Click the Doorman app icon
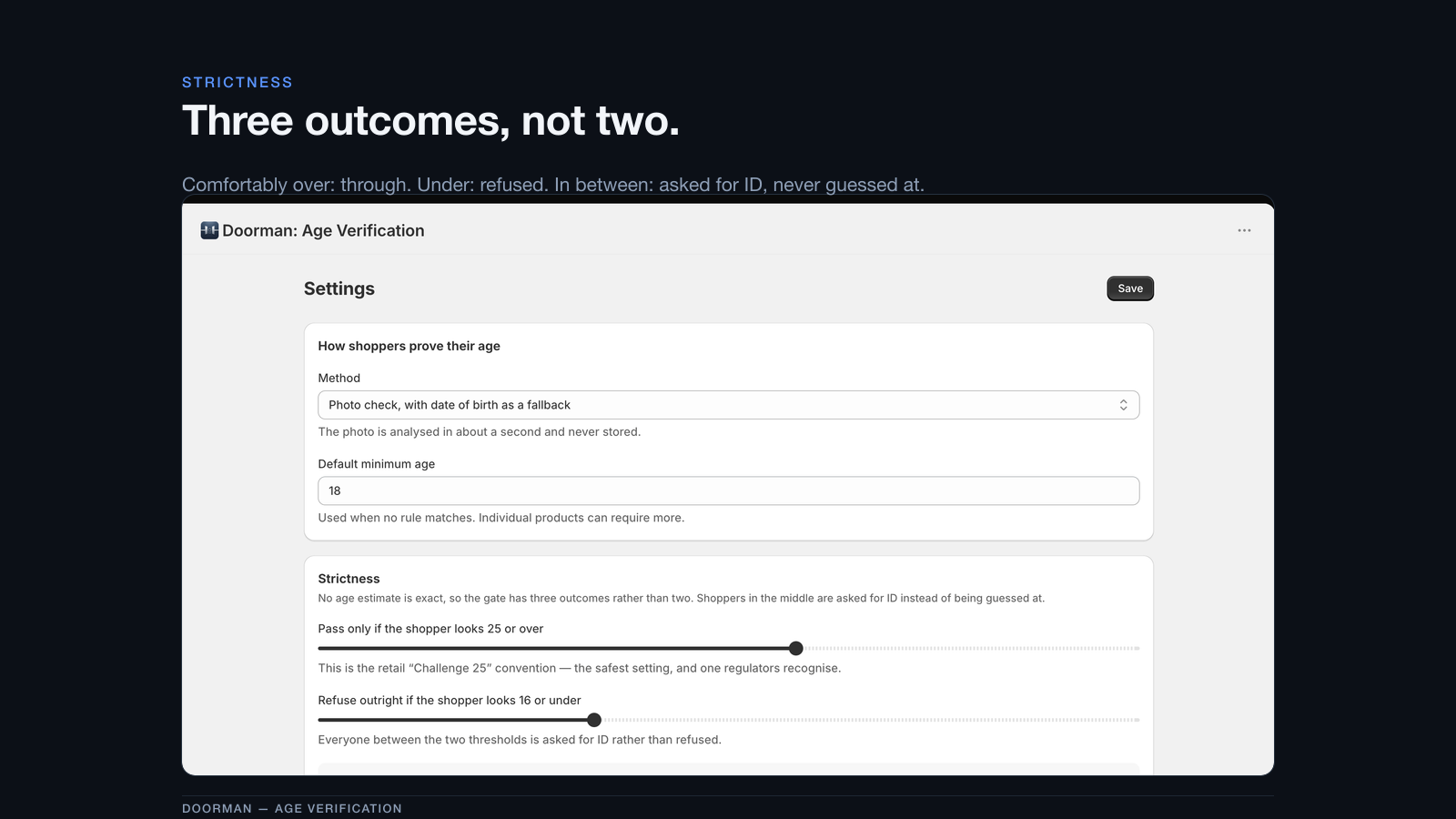 pyautogui.click(x=209, y=230)
